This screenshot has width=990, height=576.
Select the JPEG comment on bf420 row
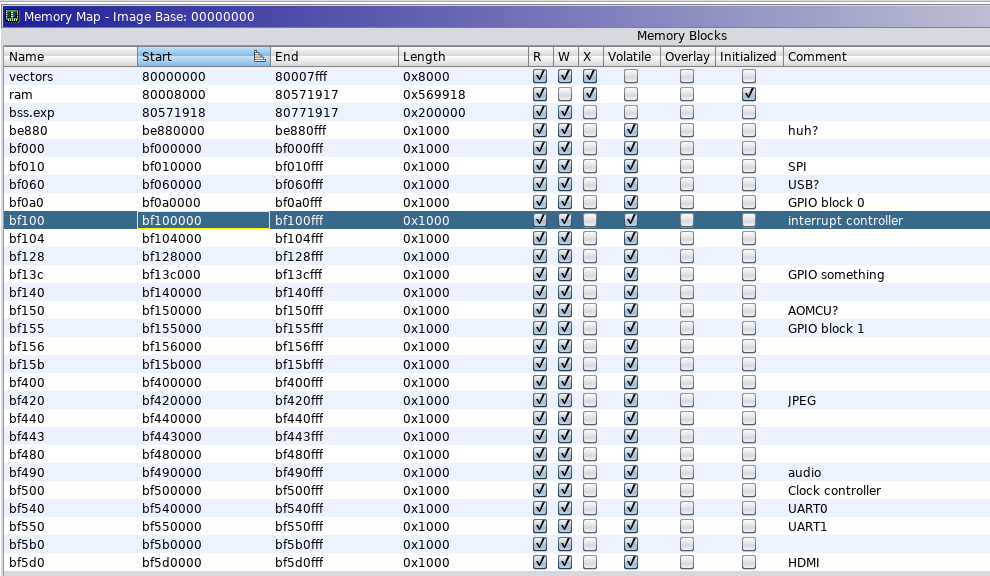(802, 400)
